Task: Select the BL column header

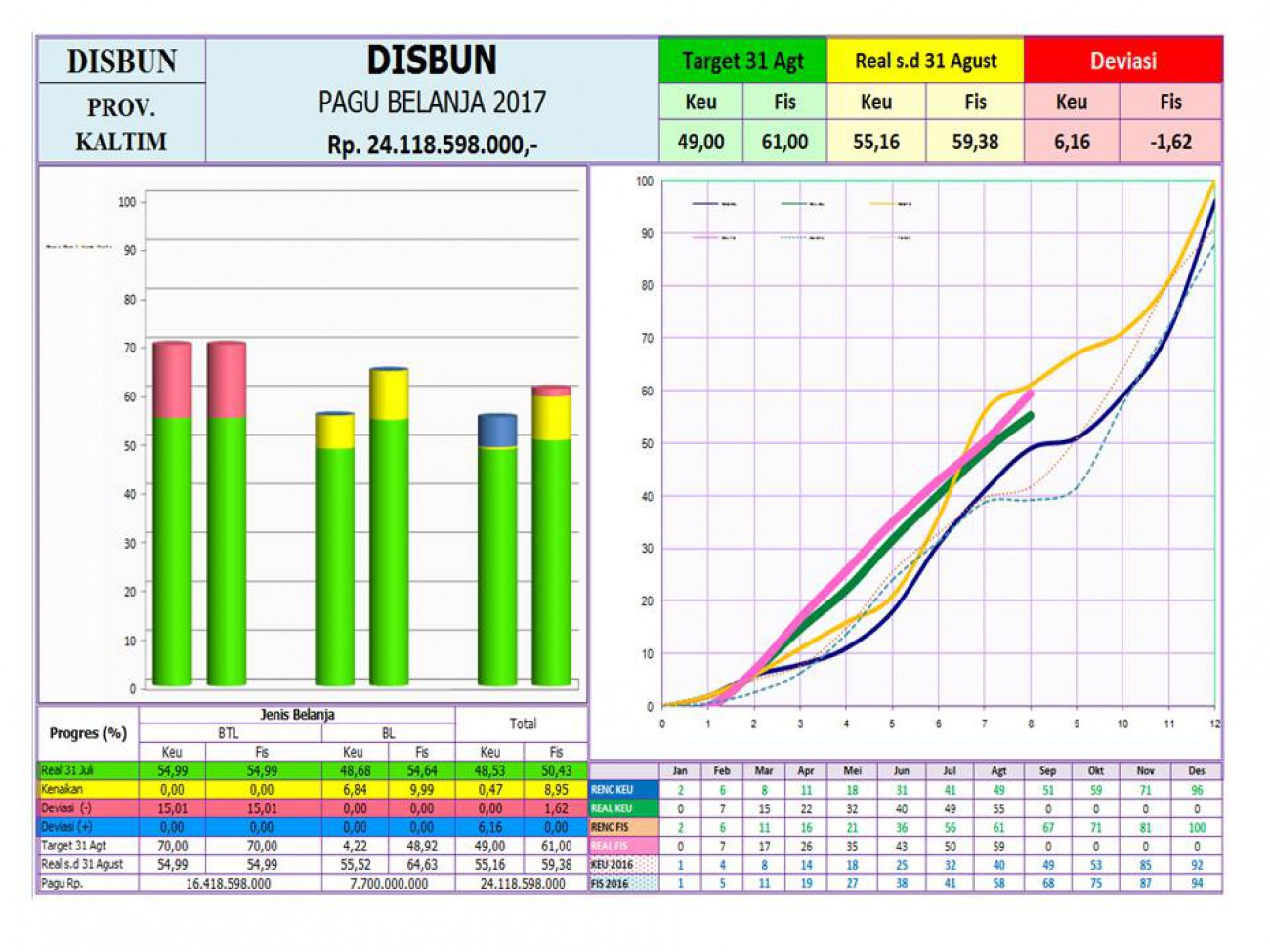Action: point(388,733)
